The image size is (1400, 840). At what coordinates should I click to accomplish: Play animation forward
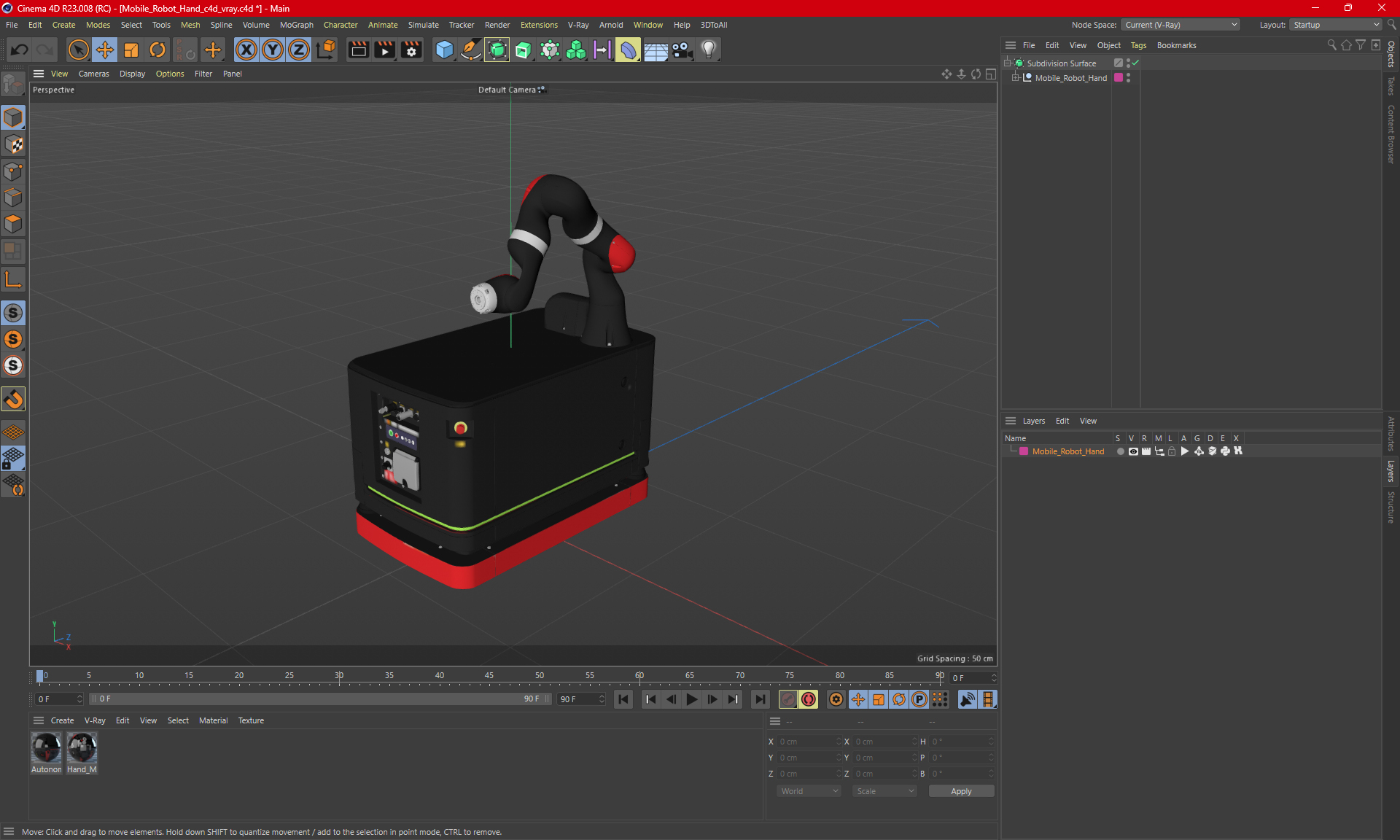pos(691,699)
